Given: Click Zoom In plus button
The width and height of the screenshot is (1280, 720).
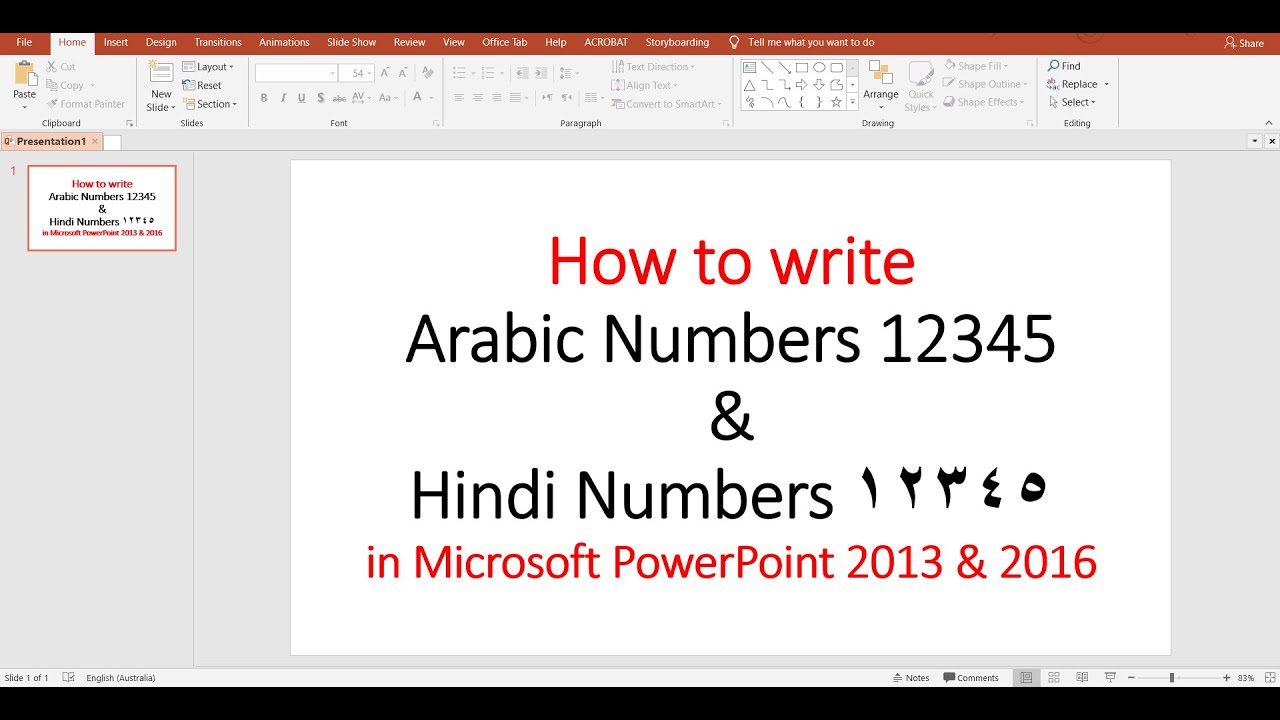Looking at the screenshot, I should point(1227,678).
